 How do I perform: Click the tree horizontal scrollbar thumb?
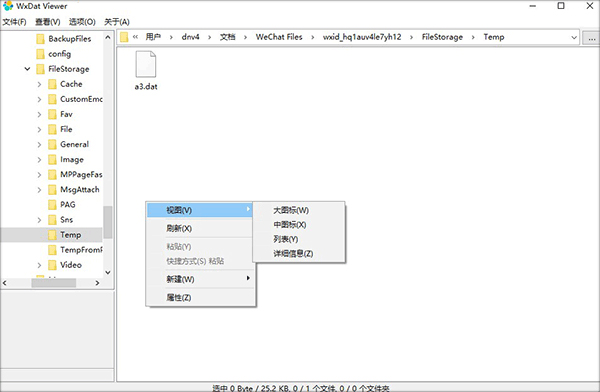(x=54, y=283)
